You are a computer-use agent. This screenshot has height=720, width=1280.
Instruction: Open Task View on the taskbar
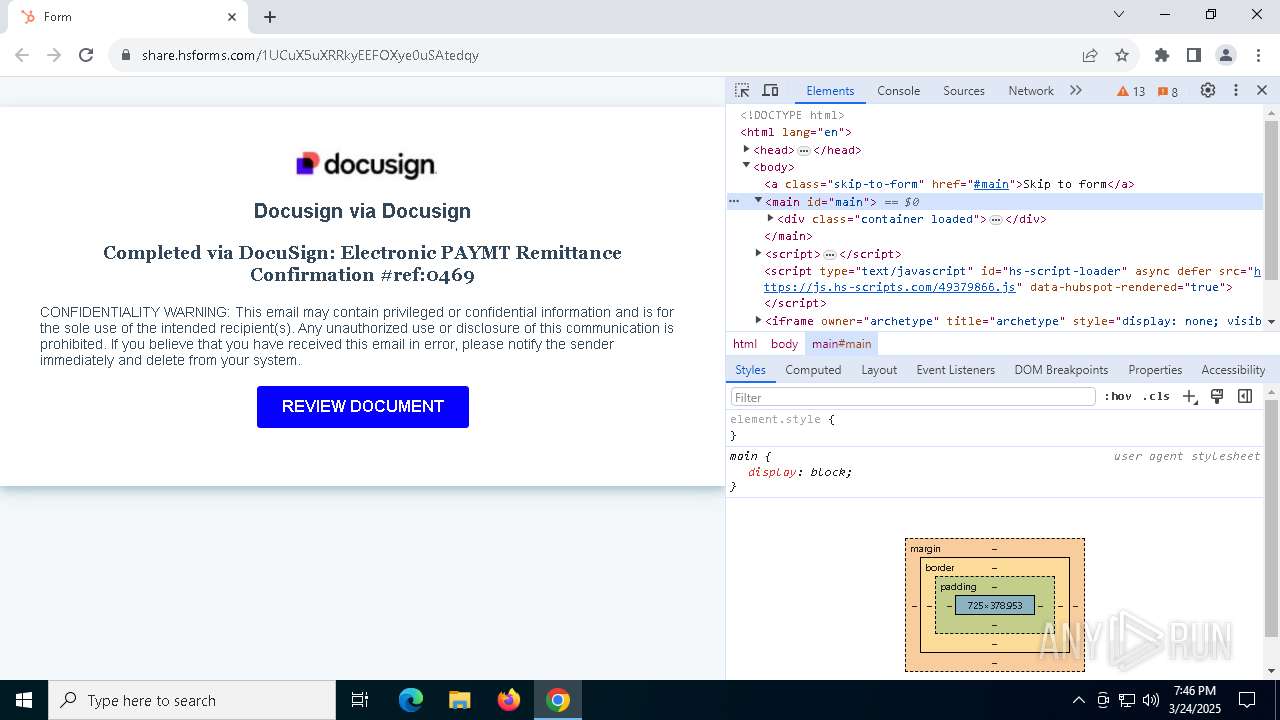click(x=360, y=700)
